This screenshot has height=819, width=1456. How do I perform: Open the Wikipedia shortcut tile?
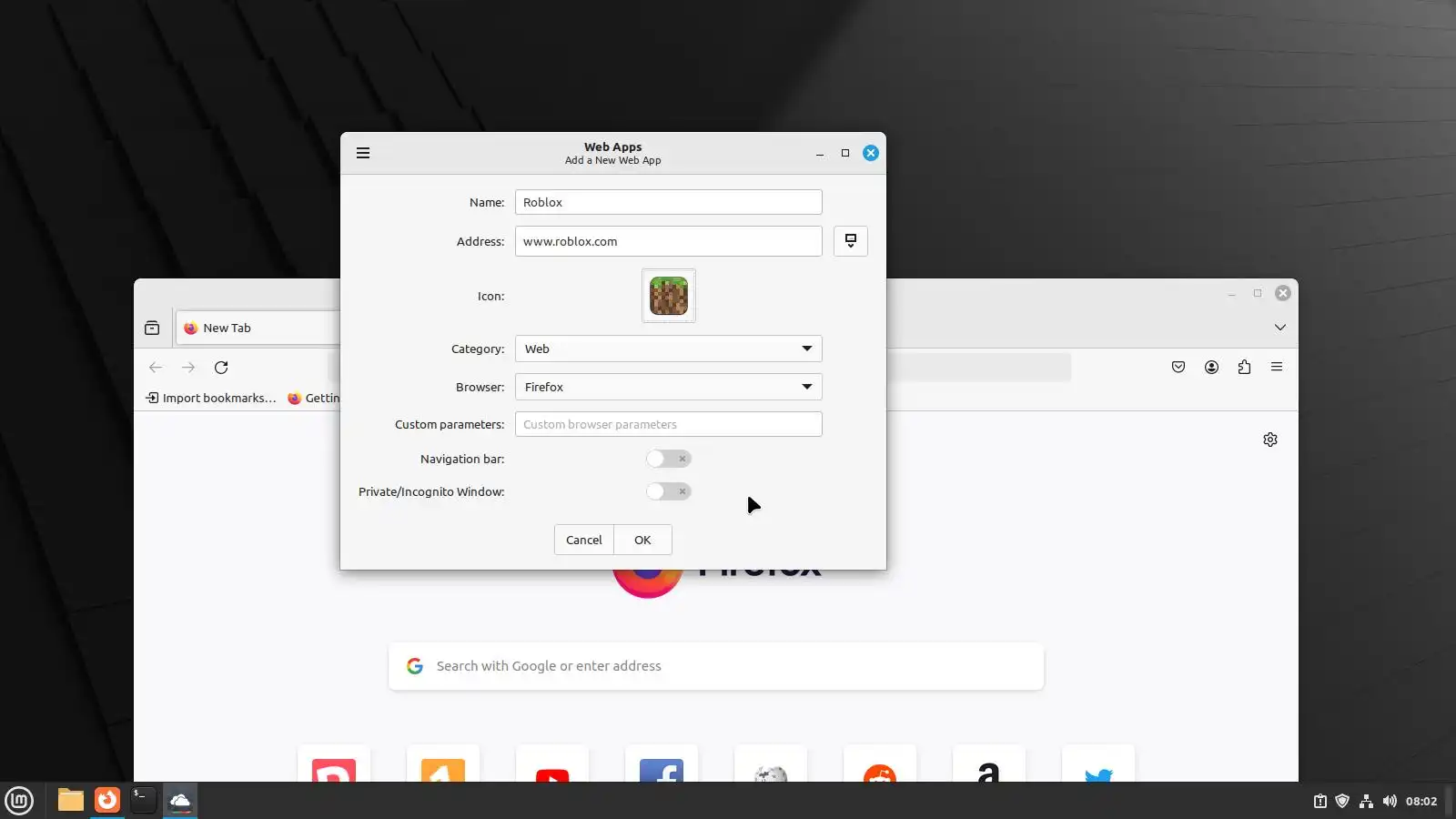click(771, 764)
